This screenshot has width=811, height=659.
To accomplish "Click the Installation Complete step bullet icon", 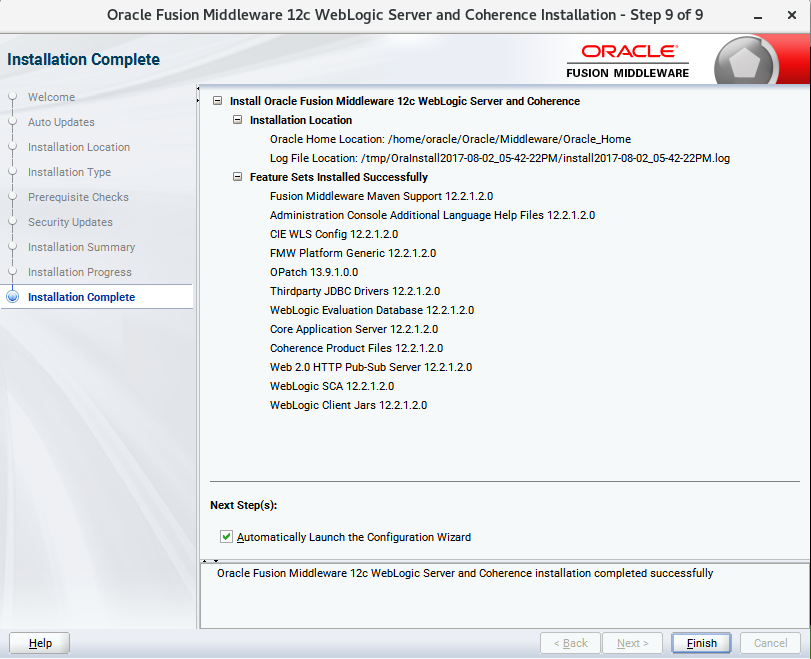I will point(13,297).
